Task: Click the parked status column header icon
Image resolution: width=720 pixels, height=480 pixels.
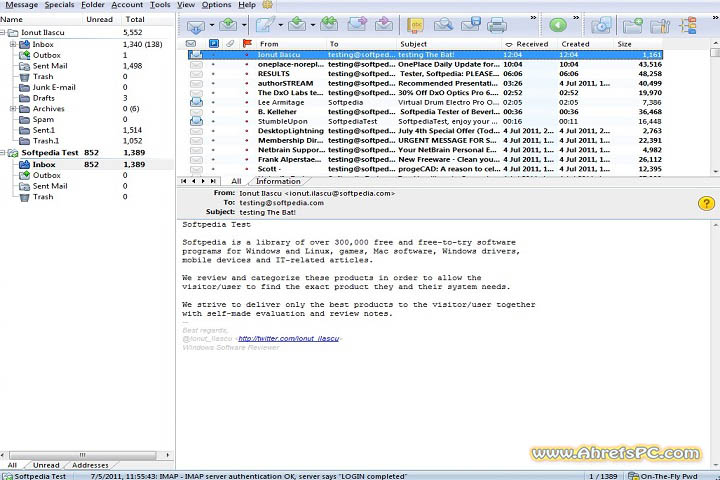Action: 214,44
